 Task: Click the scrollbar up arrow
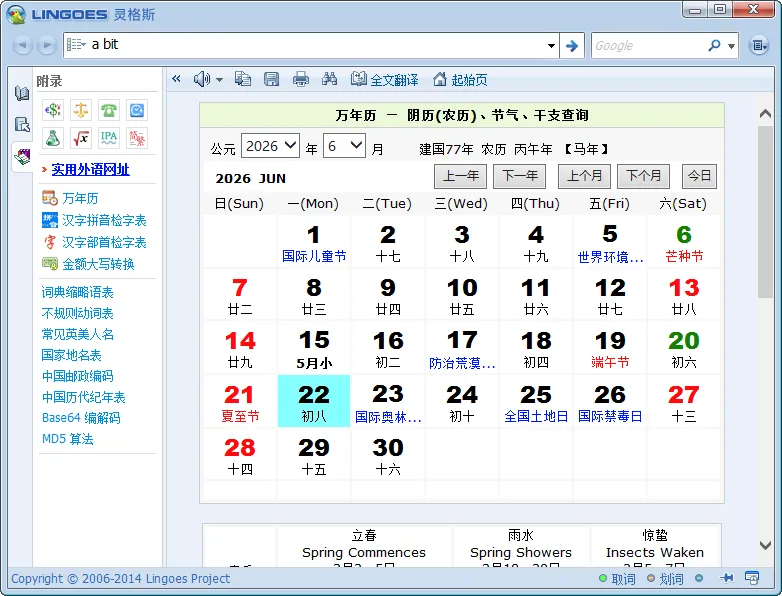(x=765, y=114)
